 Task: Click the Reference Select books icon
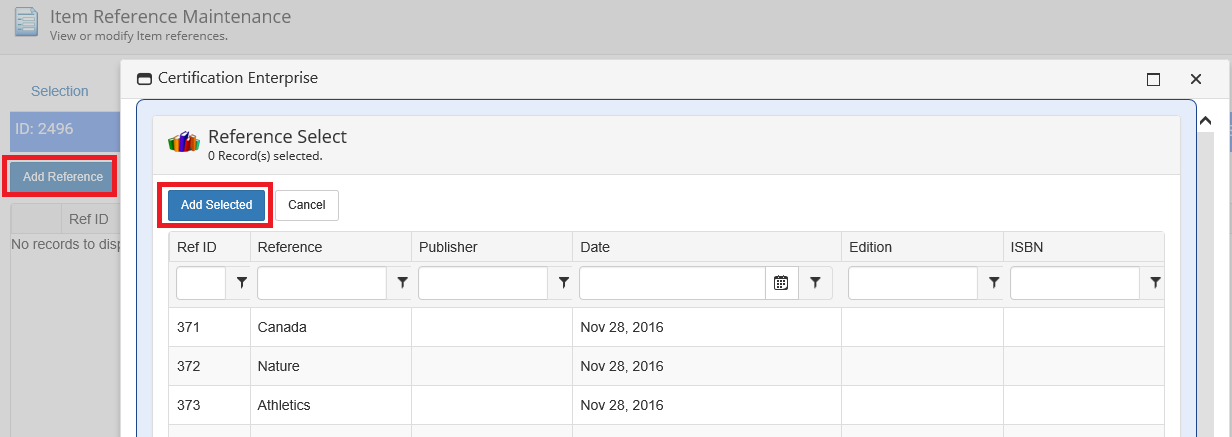184,141
